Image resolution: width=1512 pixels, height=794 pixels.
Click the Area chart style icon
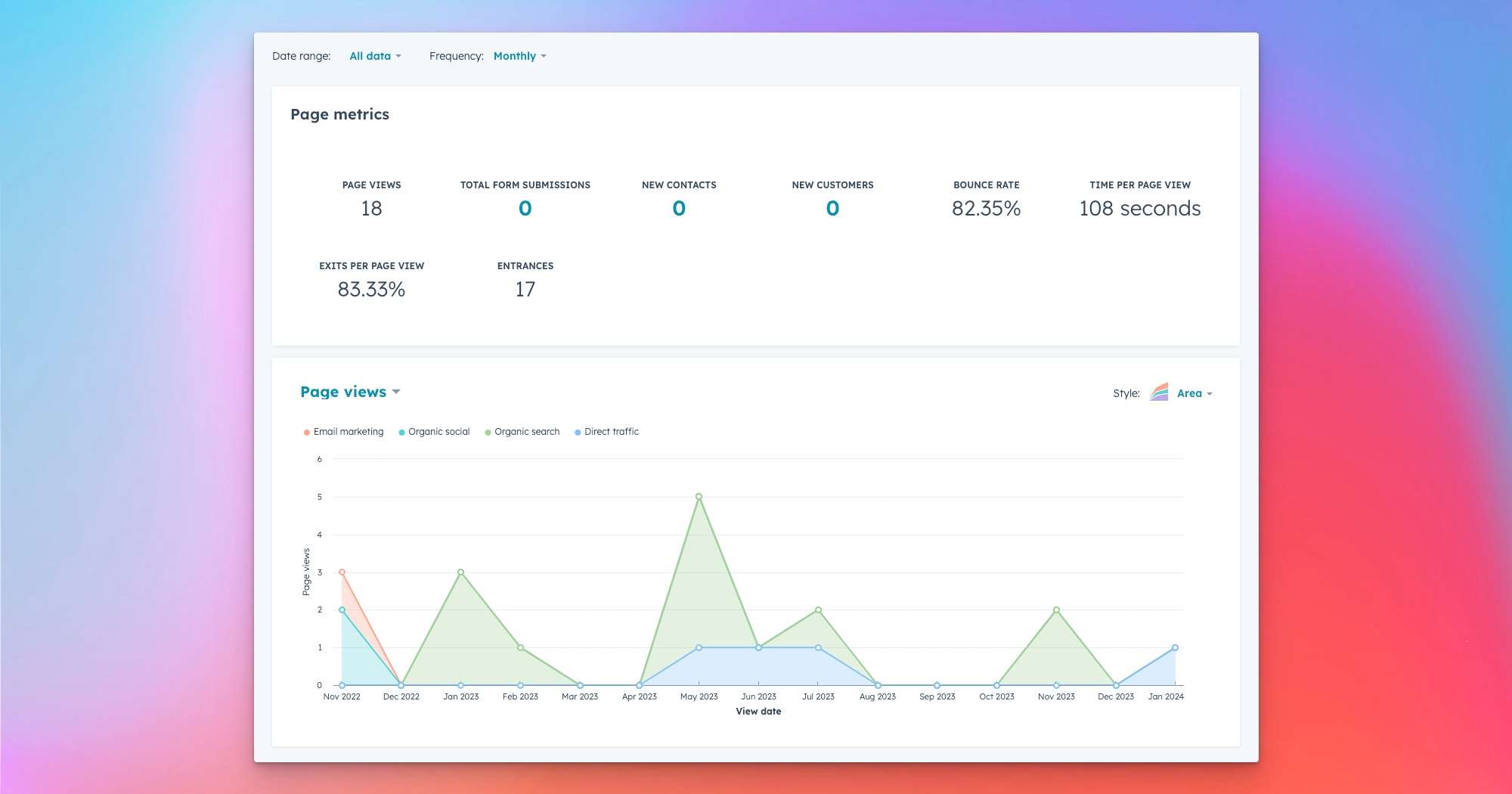point(1160,392)
